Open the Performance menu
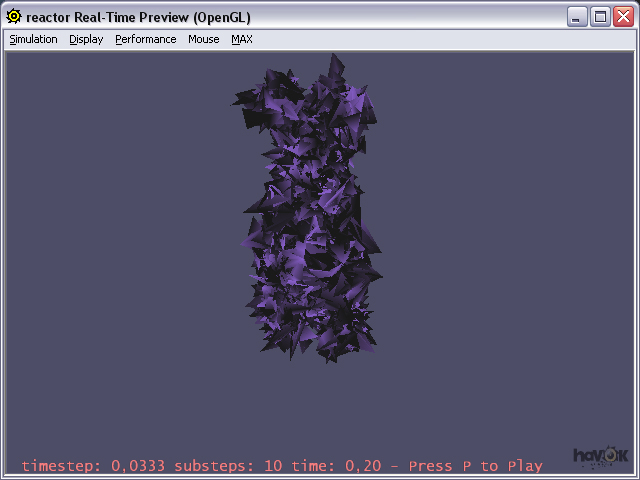 (146, 39)
